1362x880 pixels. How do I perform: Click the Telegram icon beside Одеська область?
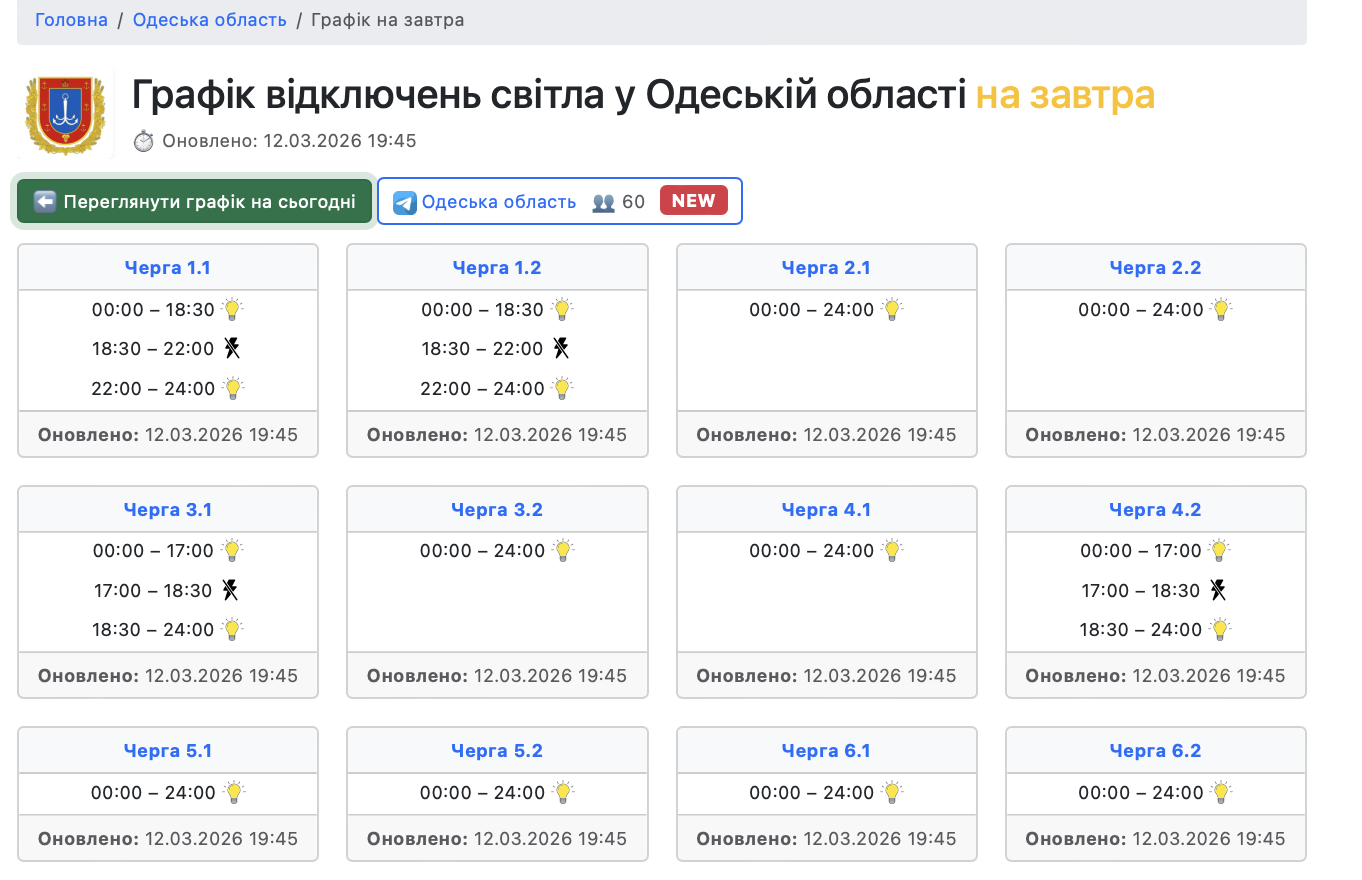(404, 203)
